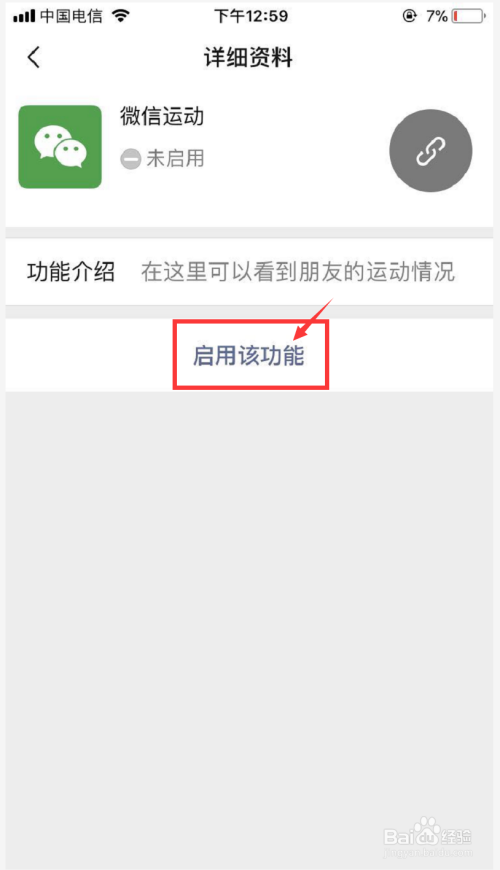Open the green WeChat avatar icon
The width and height of the screenshot is (500, 870).
point(60,147)
